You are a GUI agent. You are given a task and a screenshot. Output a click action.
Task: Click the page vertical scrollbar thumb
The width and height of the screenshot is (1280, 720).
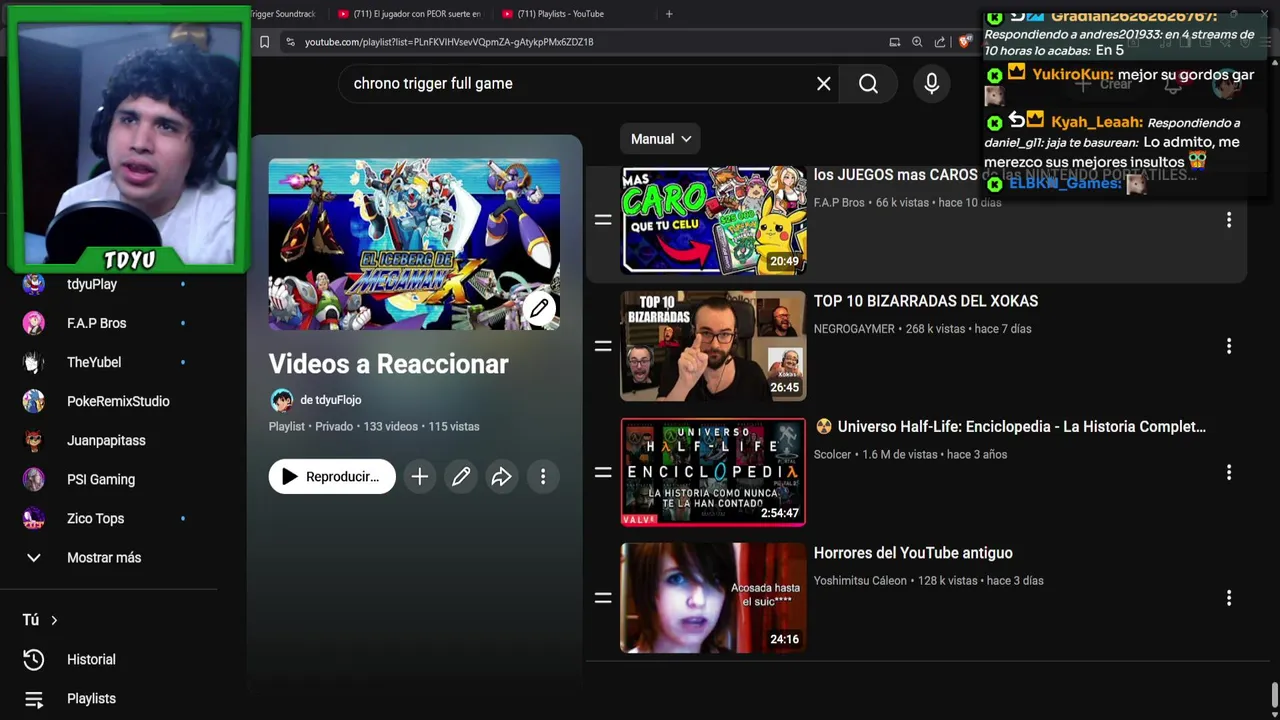[x=1274, y=695]
